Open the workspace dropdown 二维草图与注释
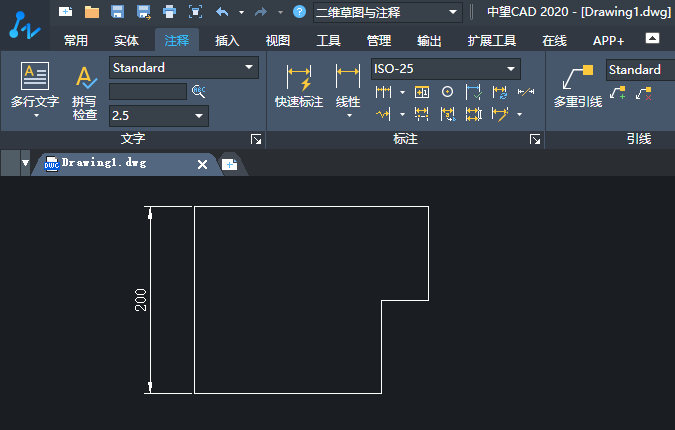 [387, 12]
